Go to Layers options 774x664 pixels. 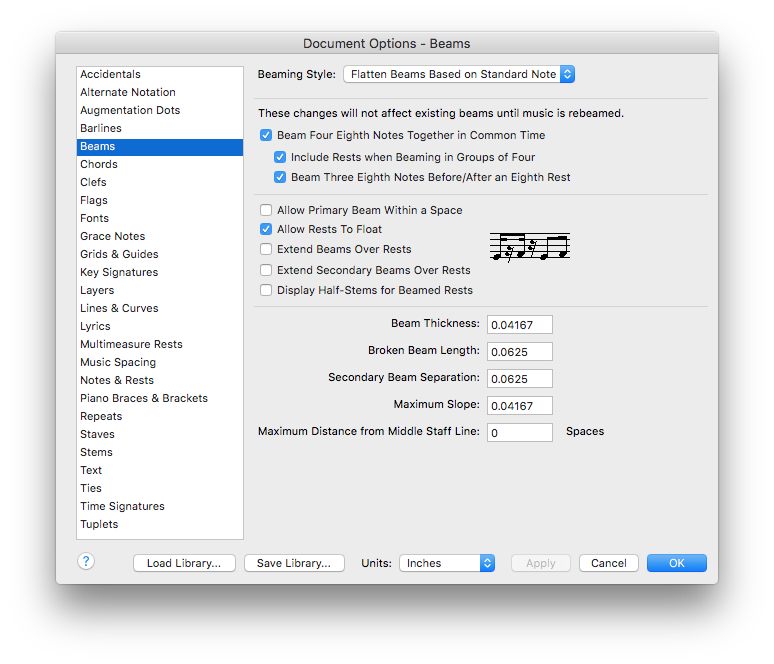pyautogui.click(x=160, y=290)
